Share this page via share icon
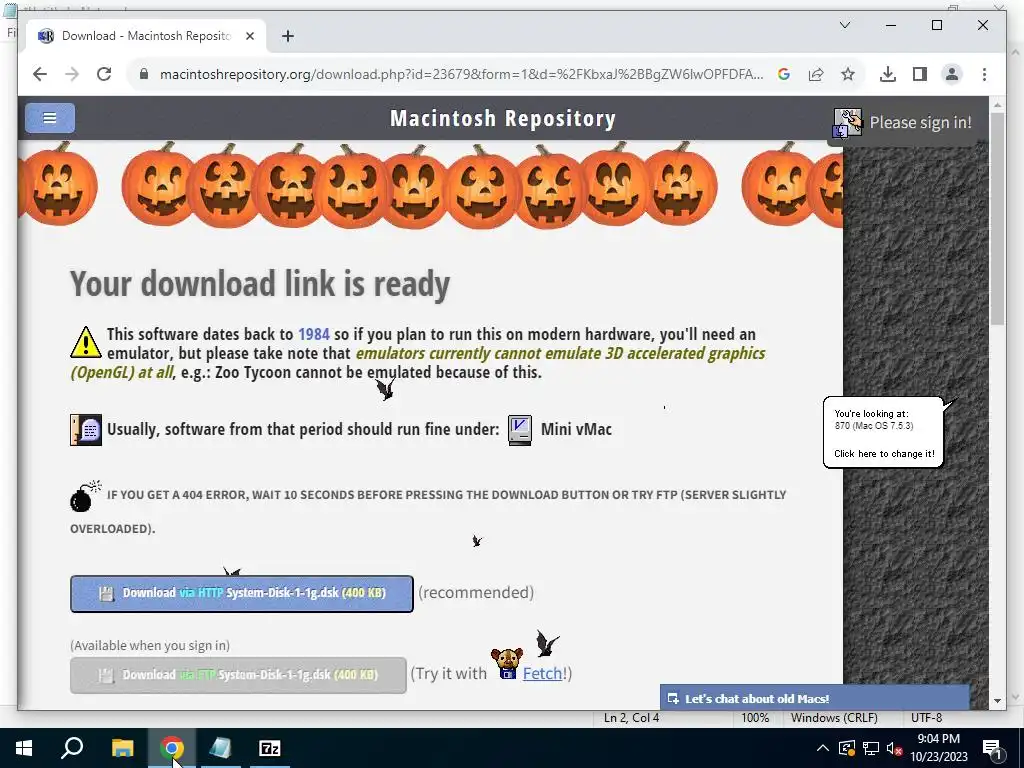 [x=816, y=74]
